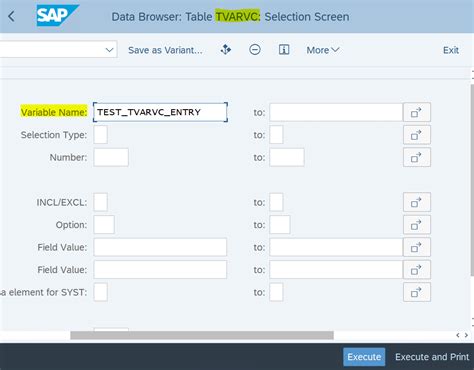Click the Variable Name input field
This screenshot has width=474, height=370.
click(160, 112)
